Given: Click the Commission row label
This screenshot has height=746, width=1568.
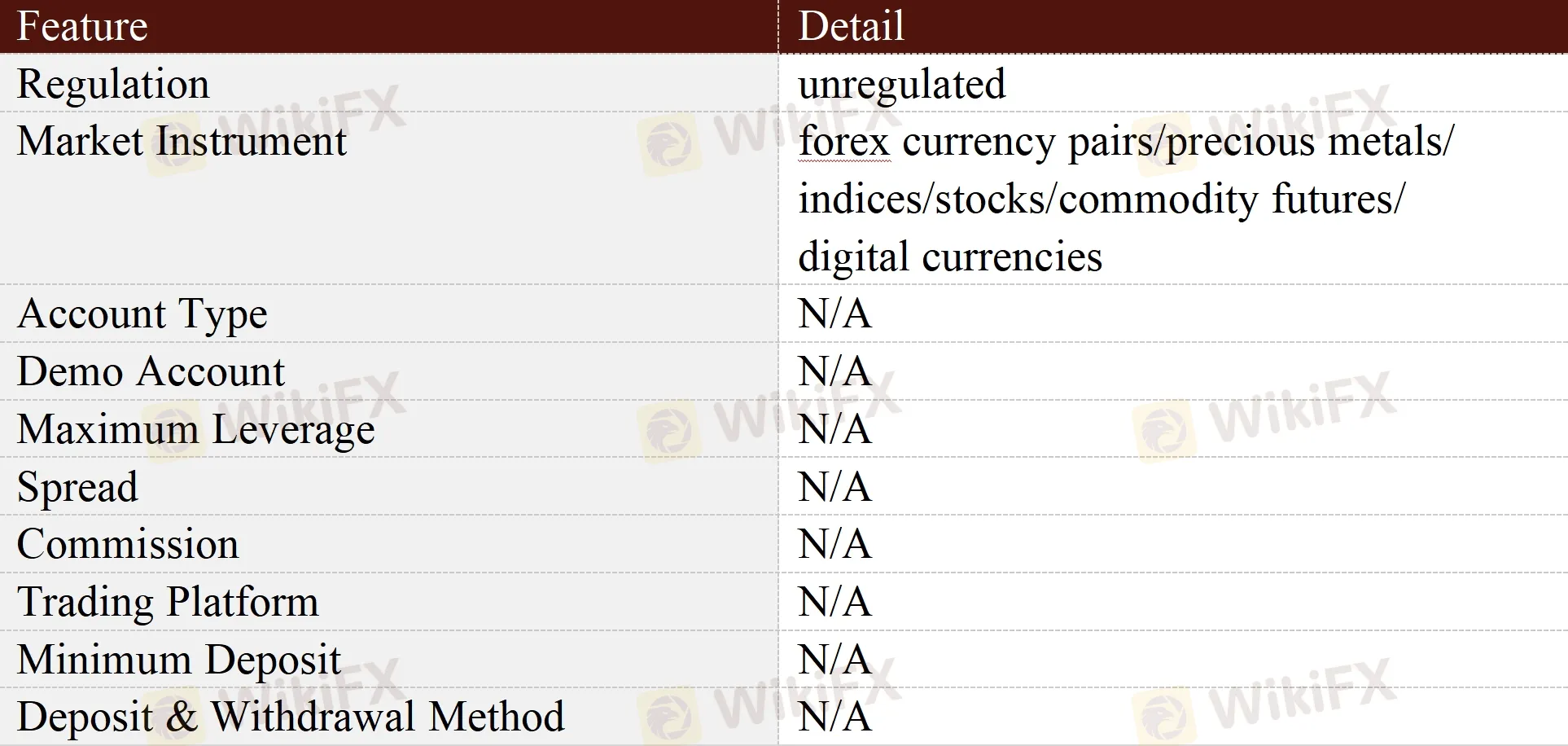Looking at the screenshot, I should (x=128, y=545).
